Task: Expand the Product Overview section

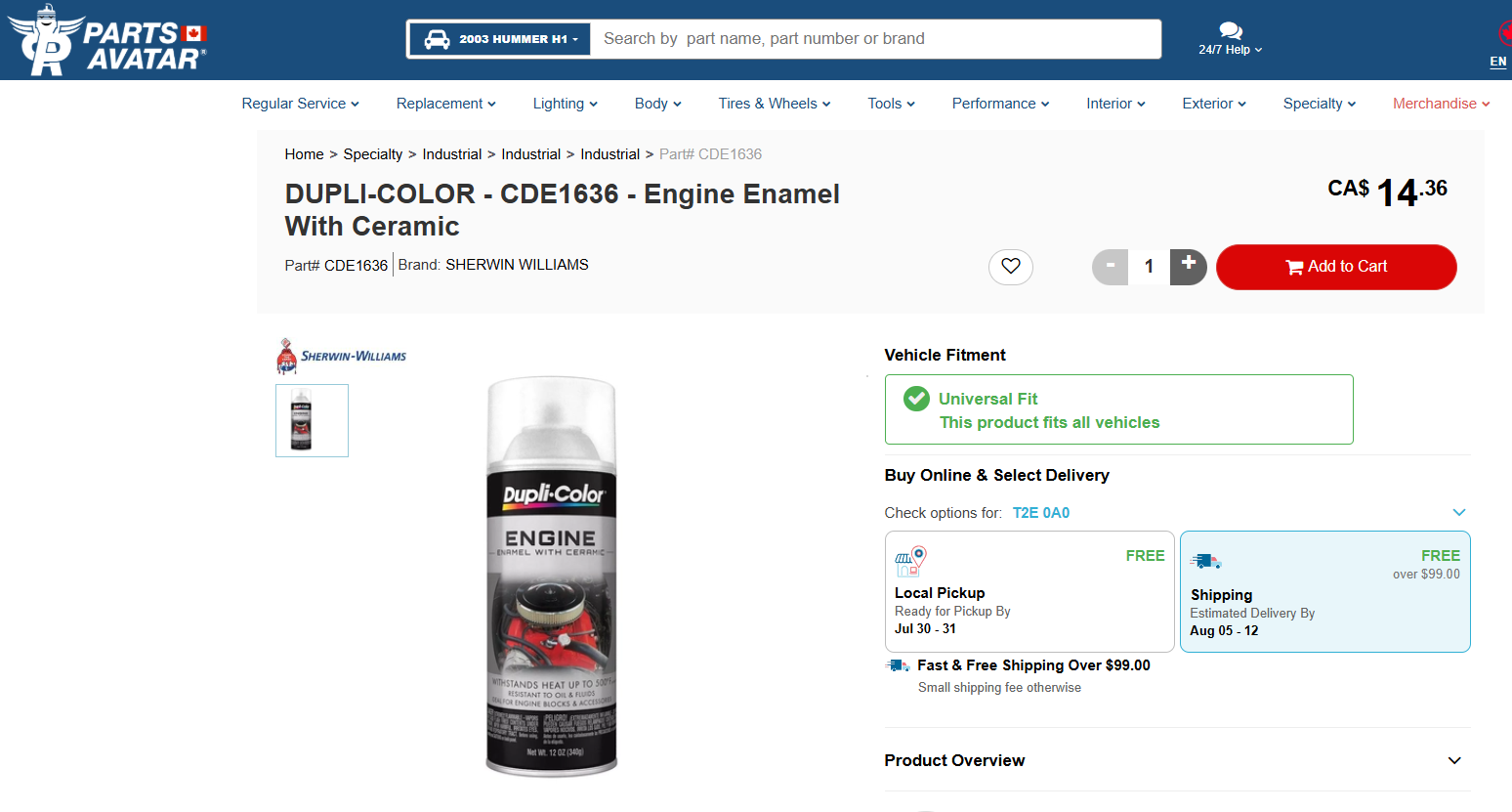Action: (x=1454, y=760)
